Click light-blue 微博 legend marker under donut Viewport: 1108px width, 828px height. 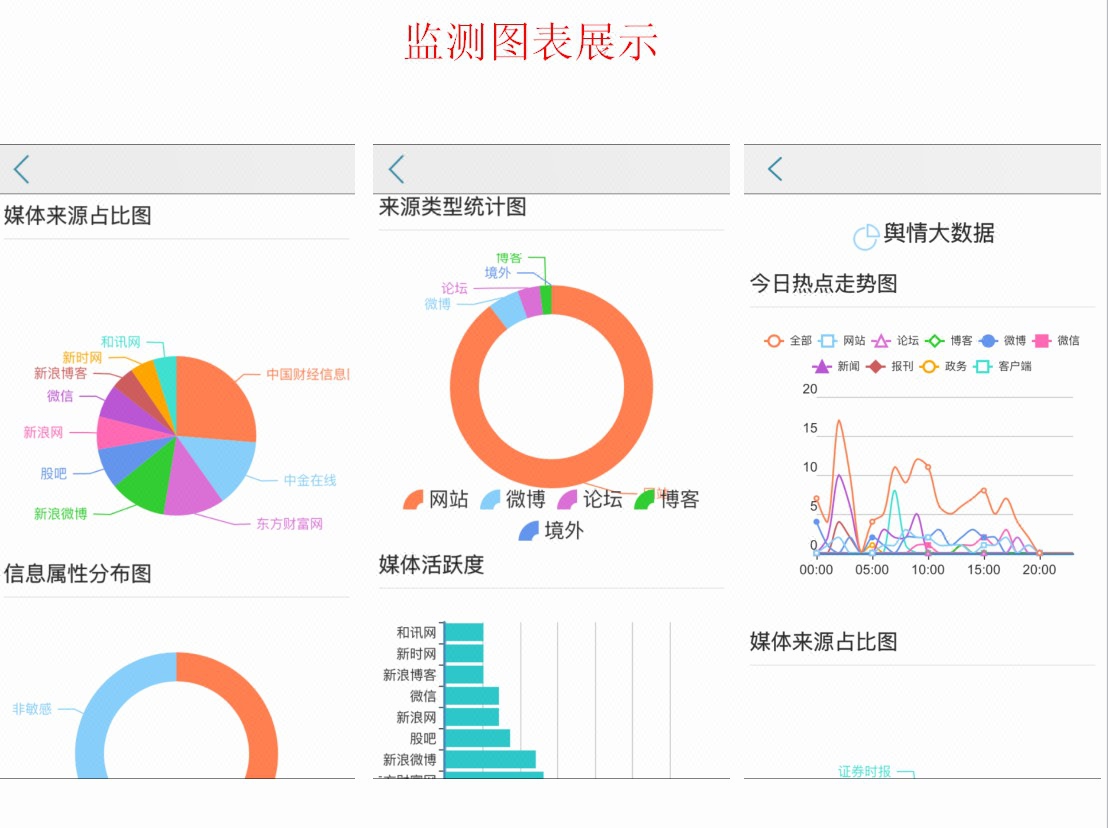(490, 499)
